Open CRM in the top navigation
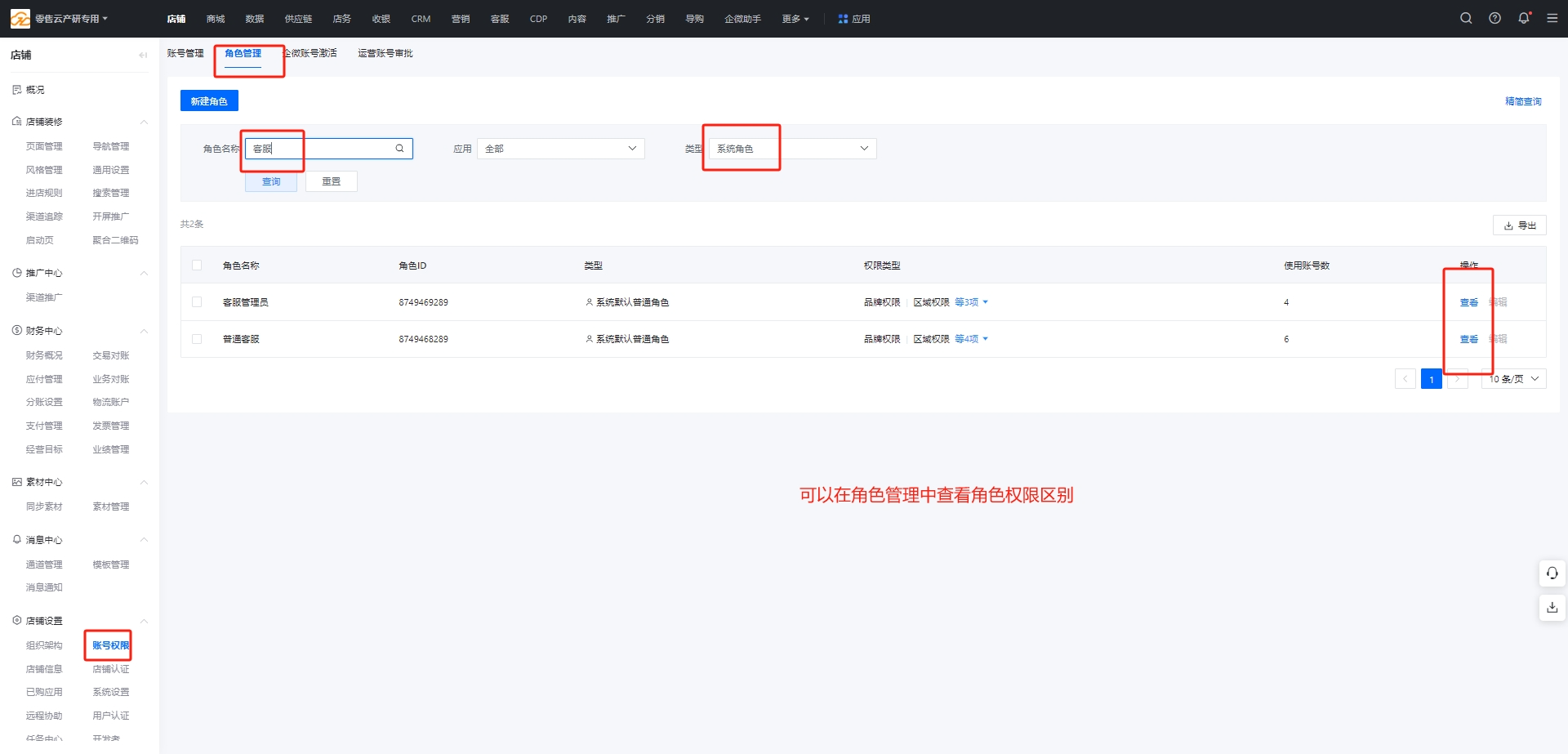 (421, 19)
